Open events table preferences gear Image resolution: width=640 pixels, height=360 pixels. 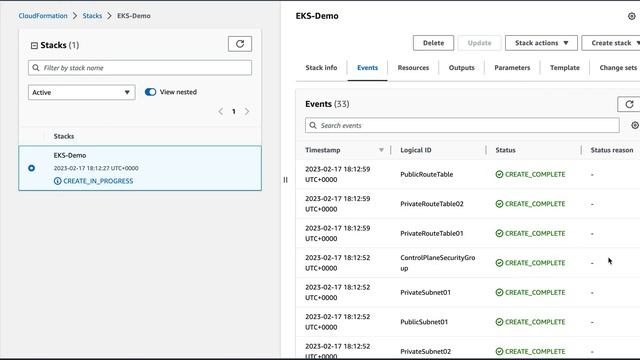[635, 125]
